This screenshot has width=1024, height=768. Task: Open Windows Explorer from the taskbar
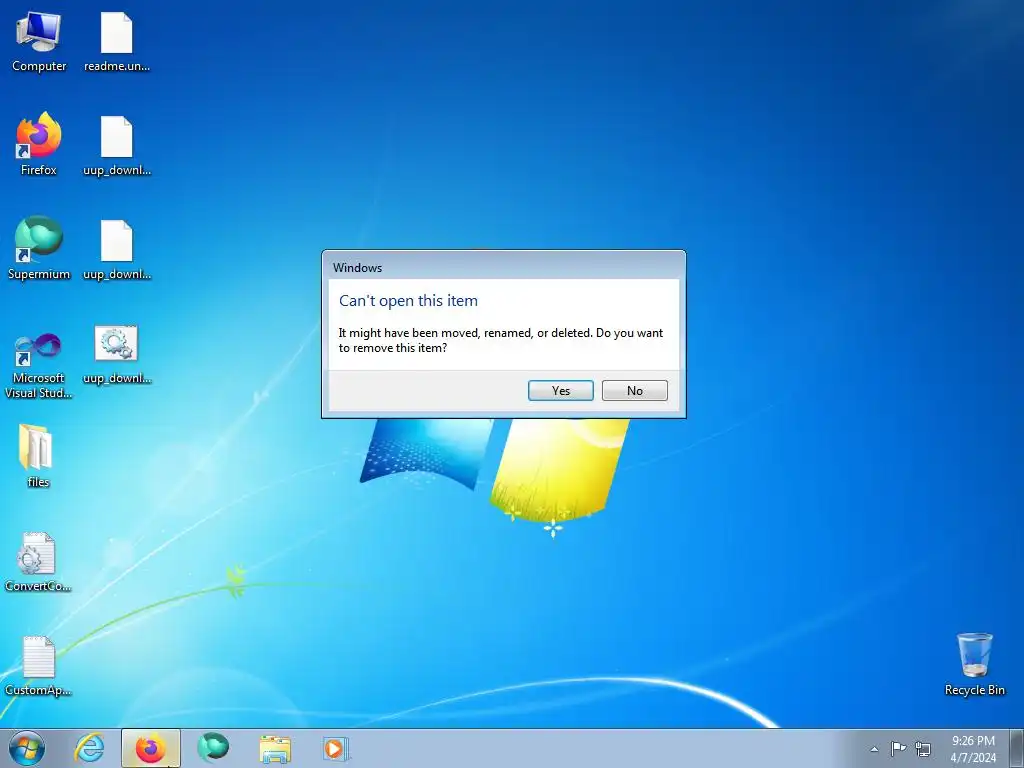click(275, 748)
